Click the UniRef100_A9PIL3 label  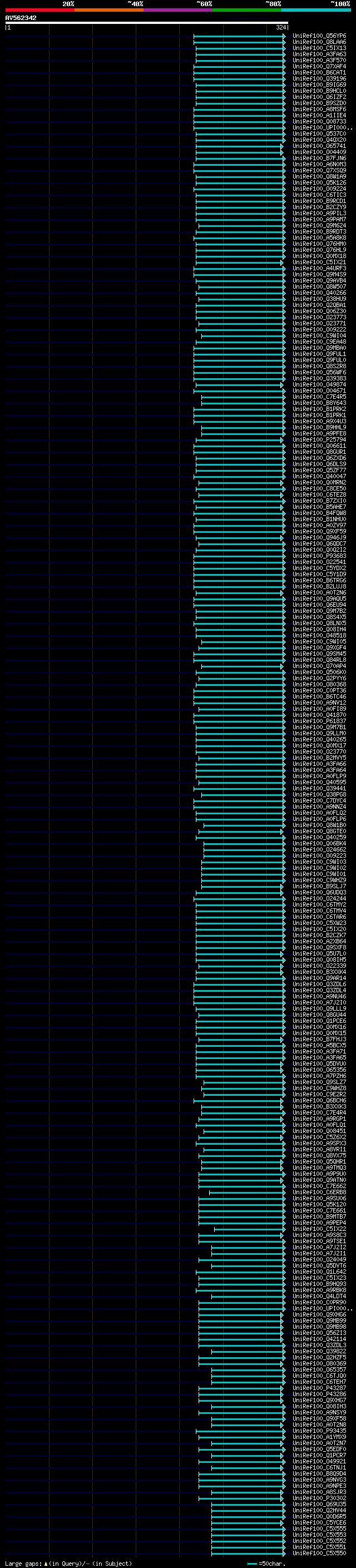click(319, 213)
